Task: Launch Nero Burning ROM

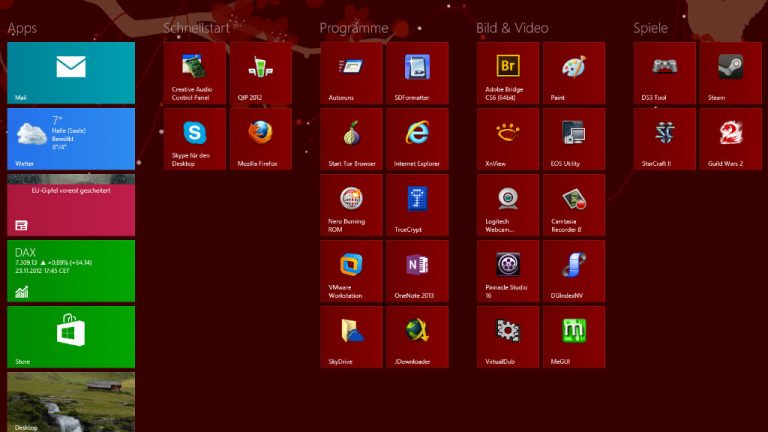Action: click(x=351, y=205)
